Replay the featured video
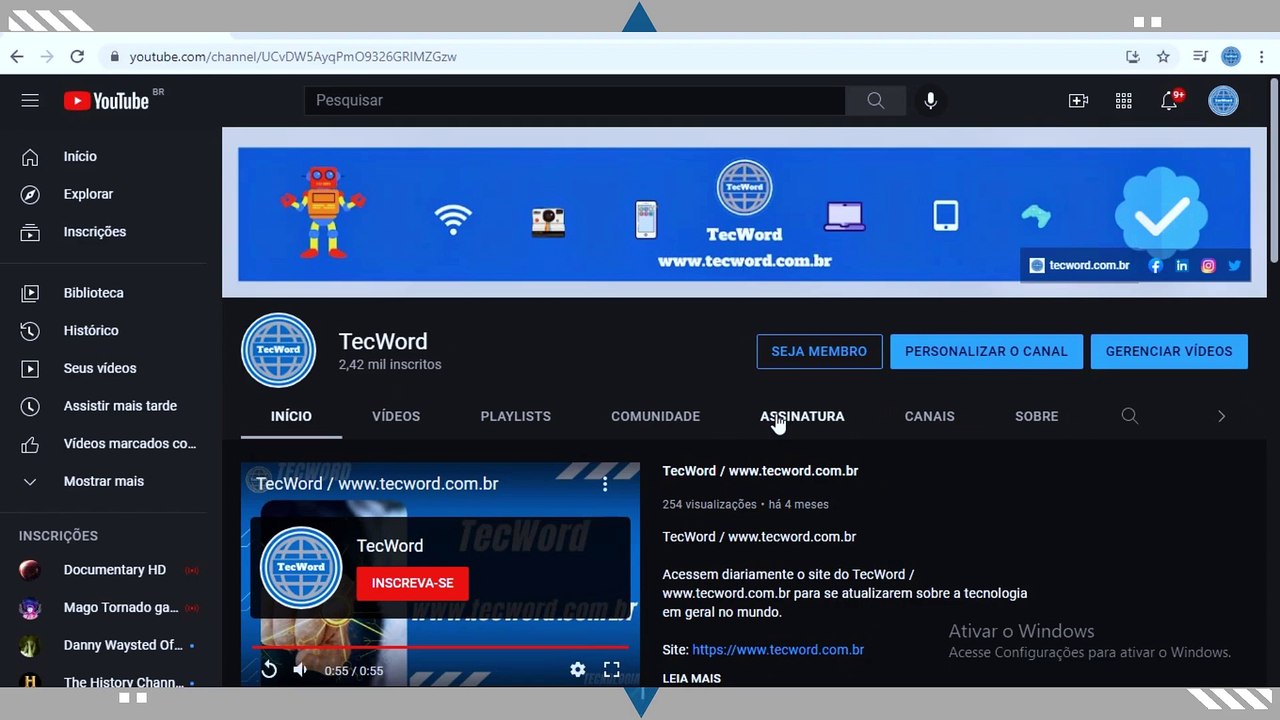1280x720 pixels. pyautogui.click(x=269, y=670)
